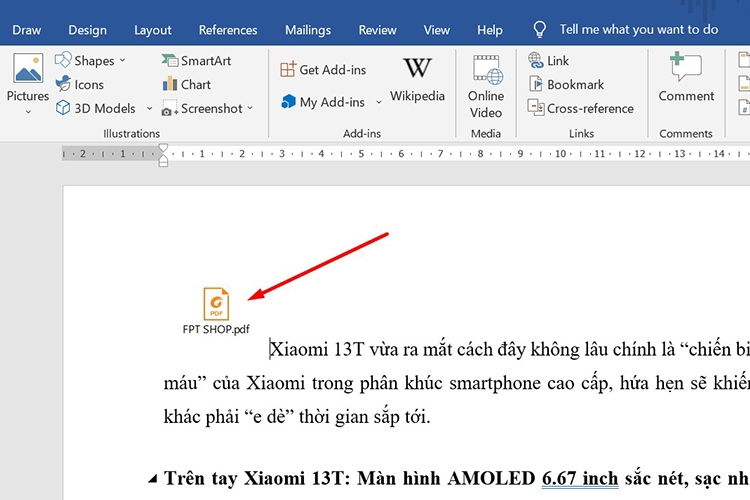This screenshot has width=750, height=500.
Task: Click the underlined text 6.67 inch
Action: tap(580, 478)
